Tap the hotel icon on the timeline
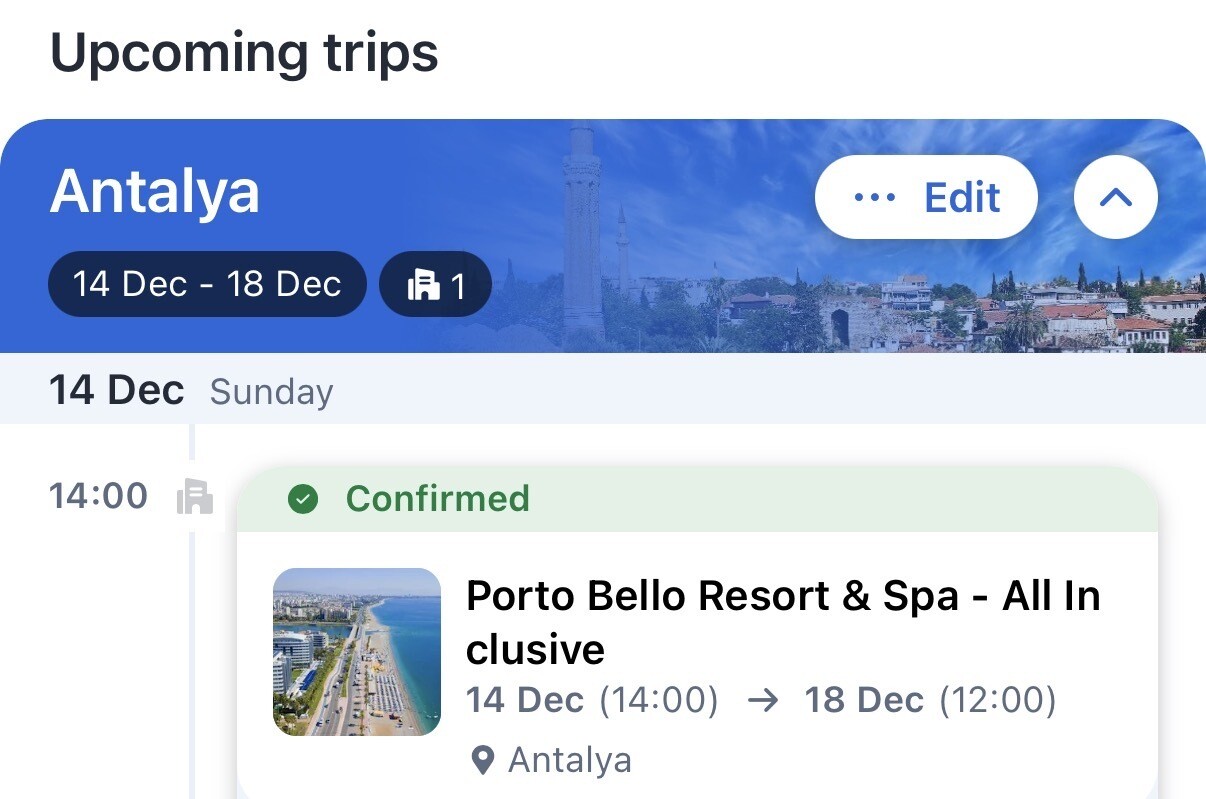 (x=195, y=497)
